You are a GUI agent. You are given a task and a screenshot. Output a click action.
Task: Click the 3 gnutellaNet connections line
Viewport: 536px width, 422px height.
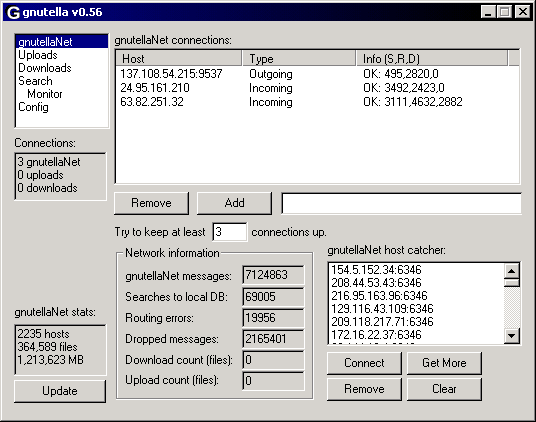49,162
